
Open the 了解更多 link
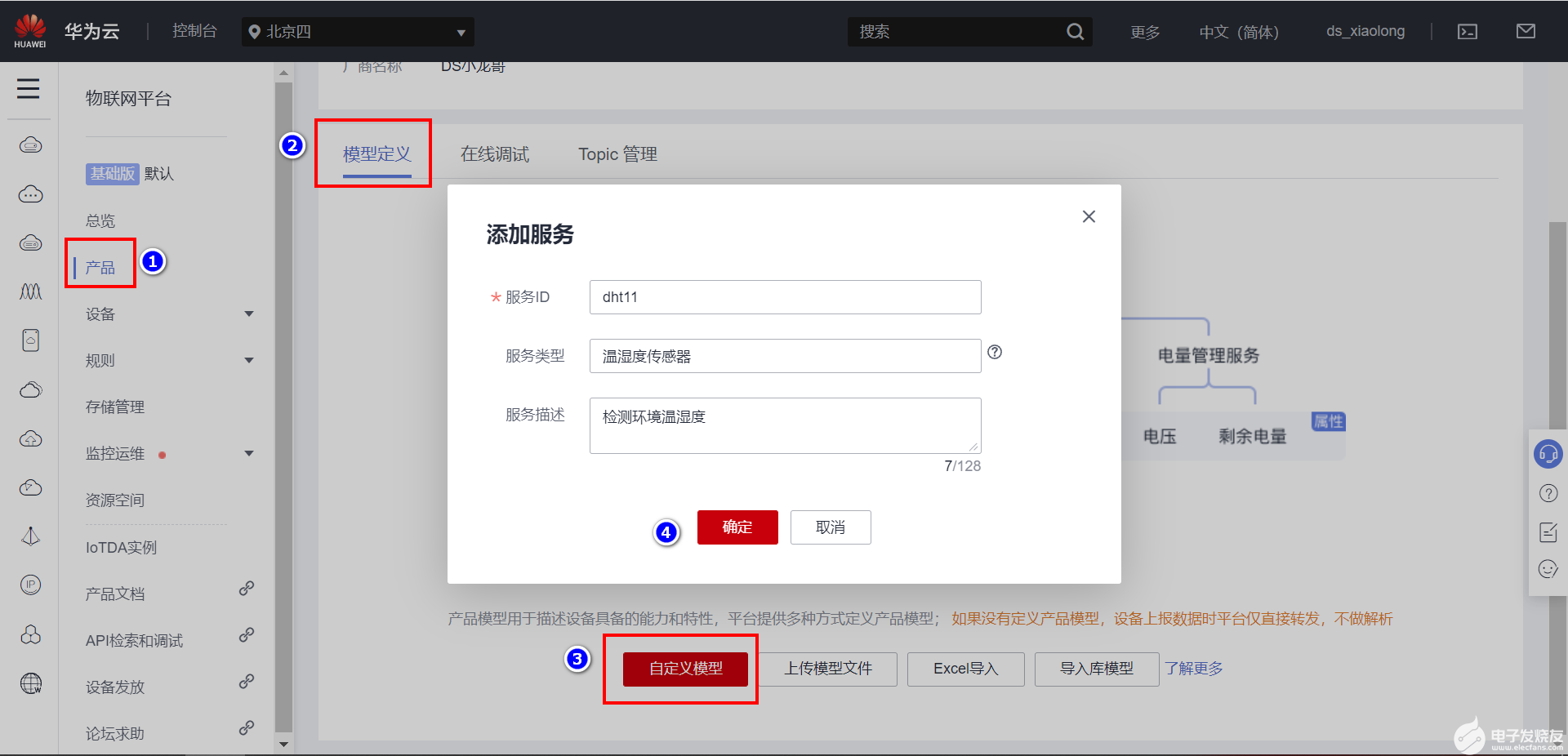point(1194,669)
